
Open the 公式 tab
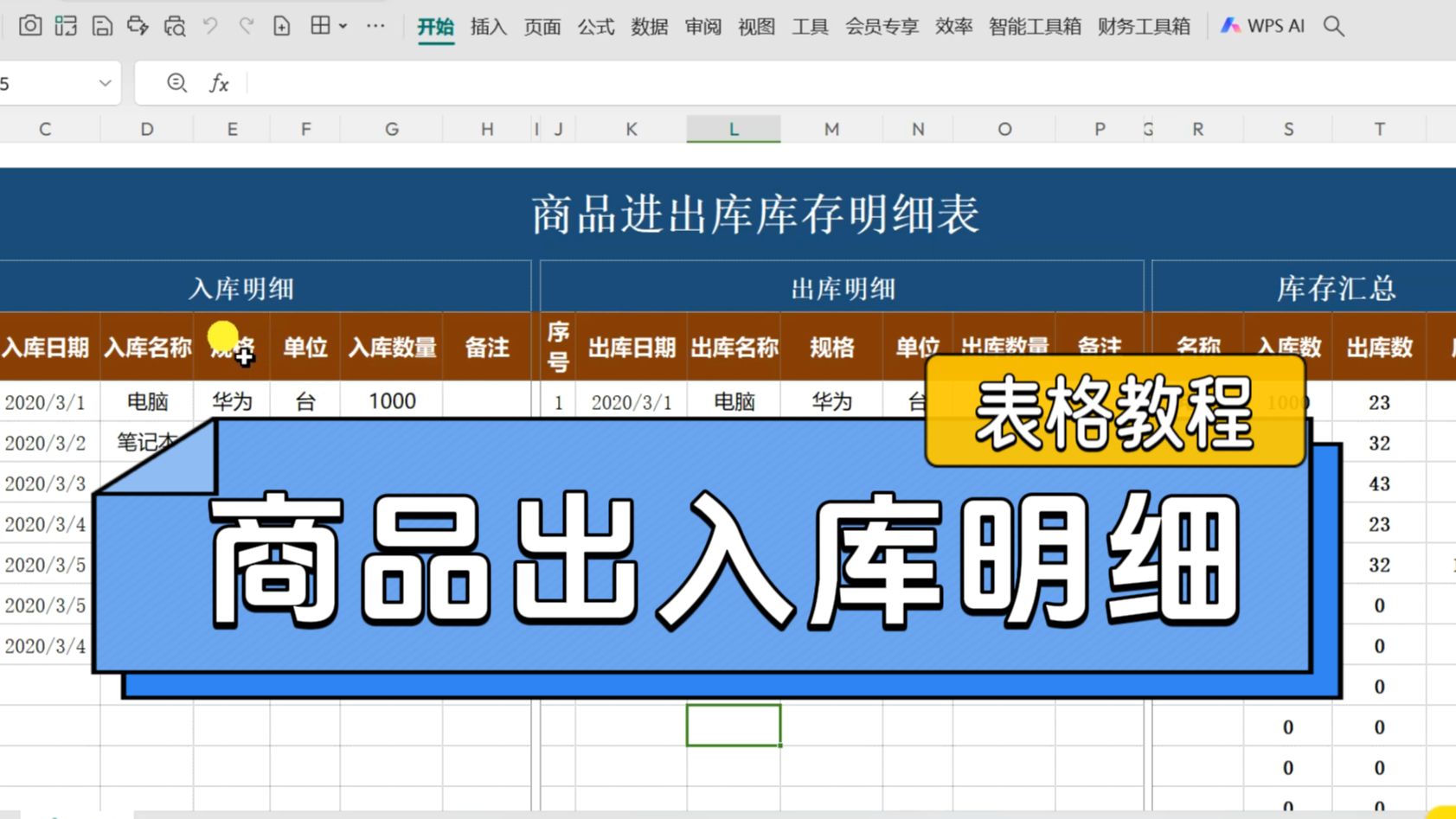[596, 27]
